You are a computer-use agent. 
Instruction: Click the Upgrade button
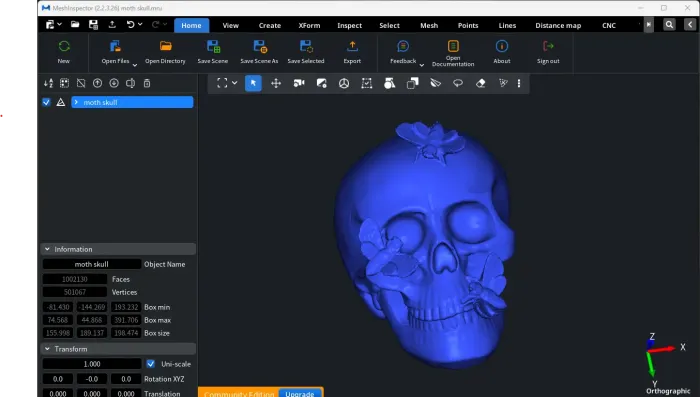click(300, 393)
